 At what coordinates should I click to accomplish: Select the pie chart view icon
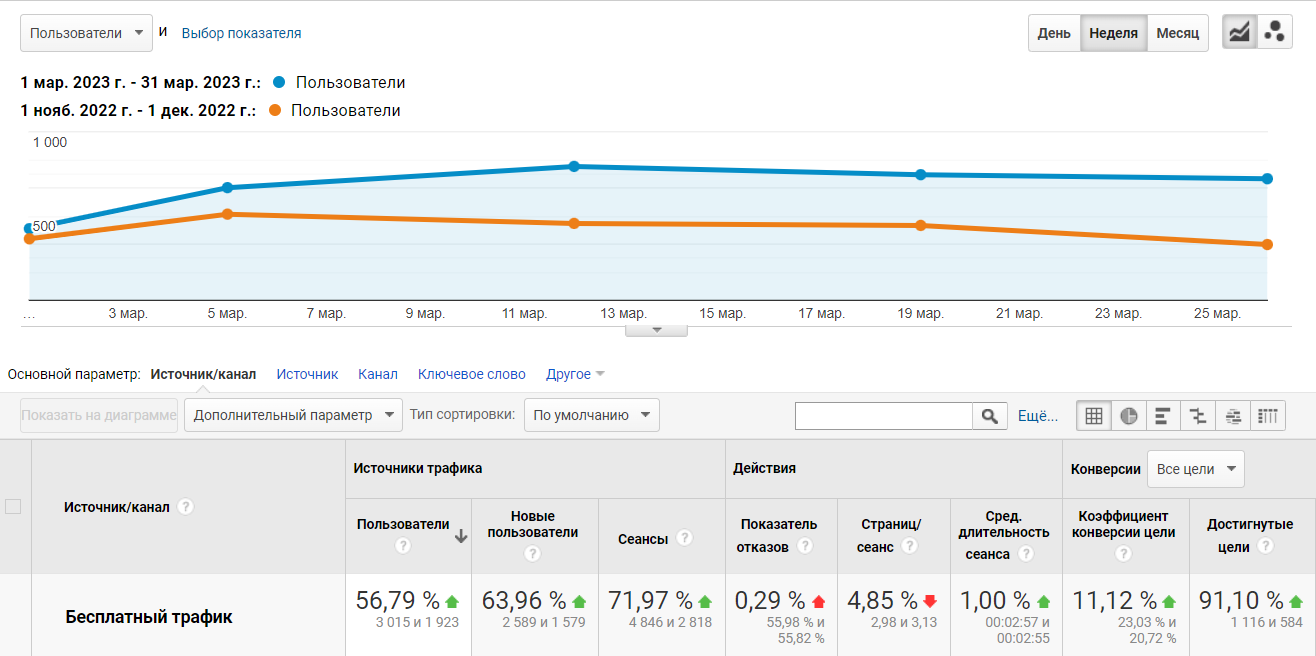1128,415
